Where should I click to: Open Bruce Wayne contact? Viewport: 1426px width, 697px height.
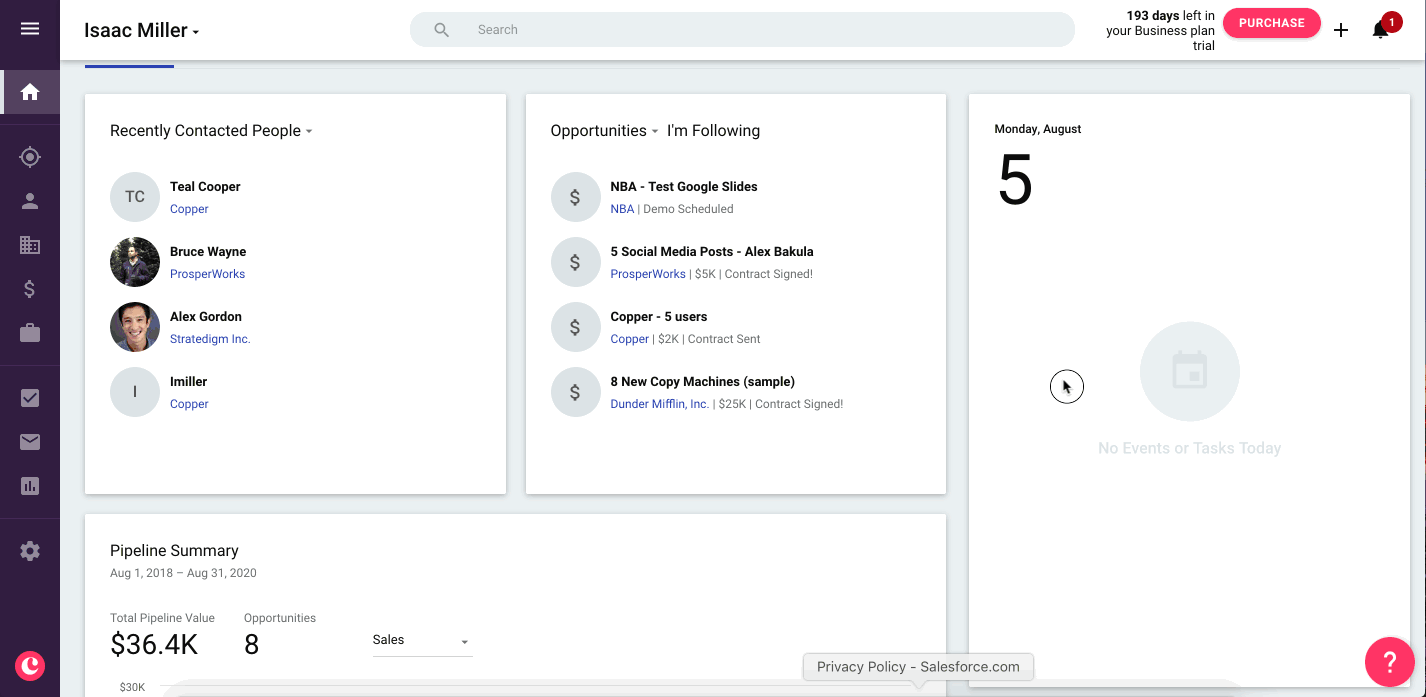click(208, 252)
